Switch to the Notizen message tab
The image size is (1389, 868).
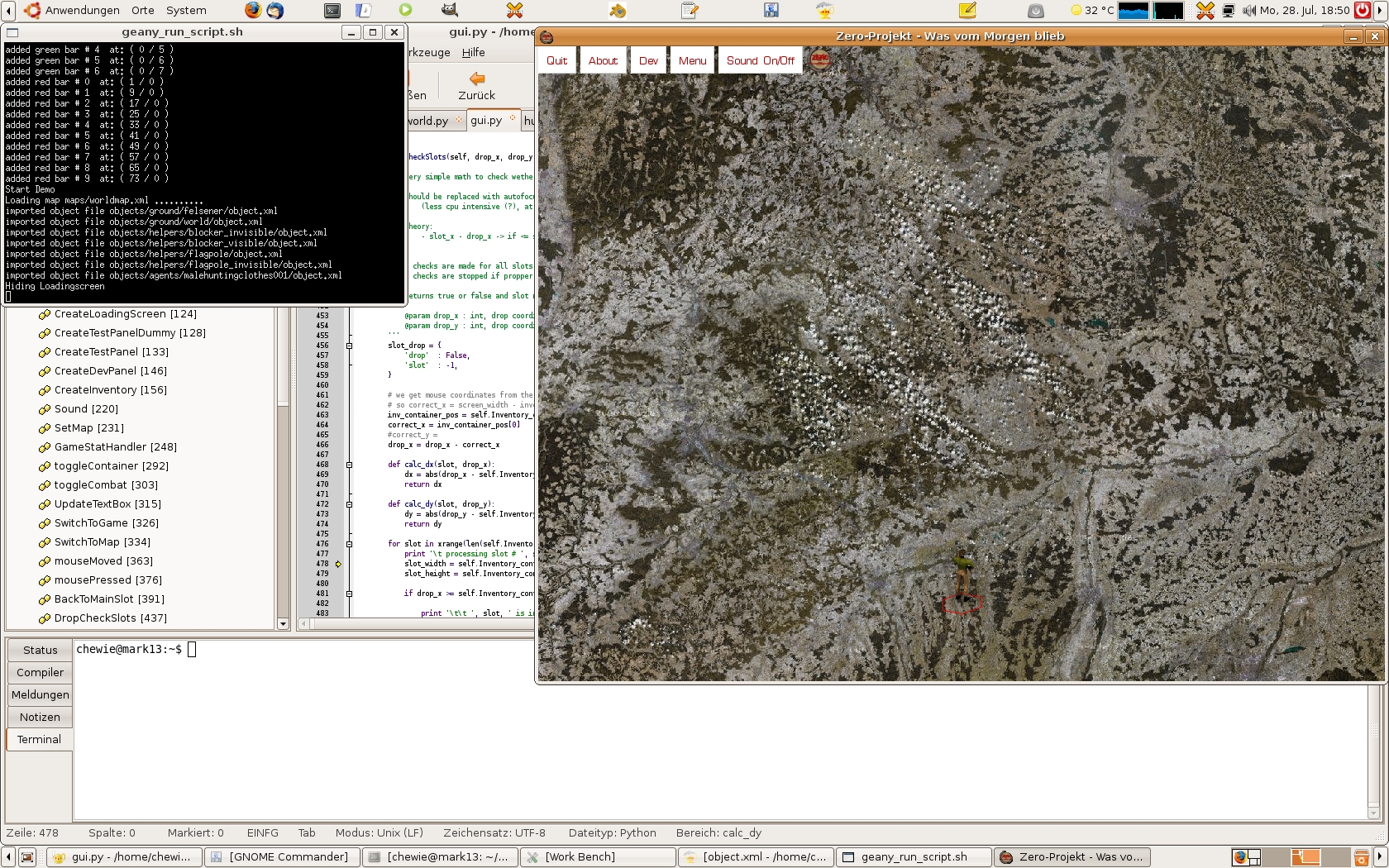coord(40,717)
